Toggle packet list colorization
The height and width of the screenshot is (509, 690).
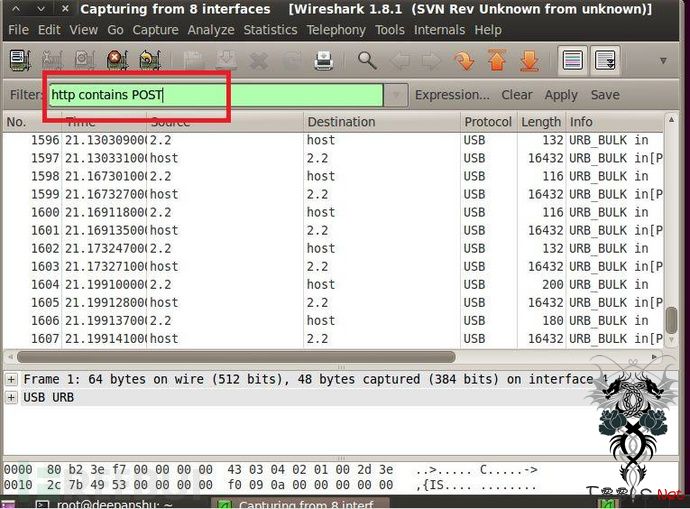click(573, 61)
